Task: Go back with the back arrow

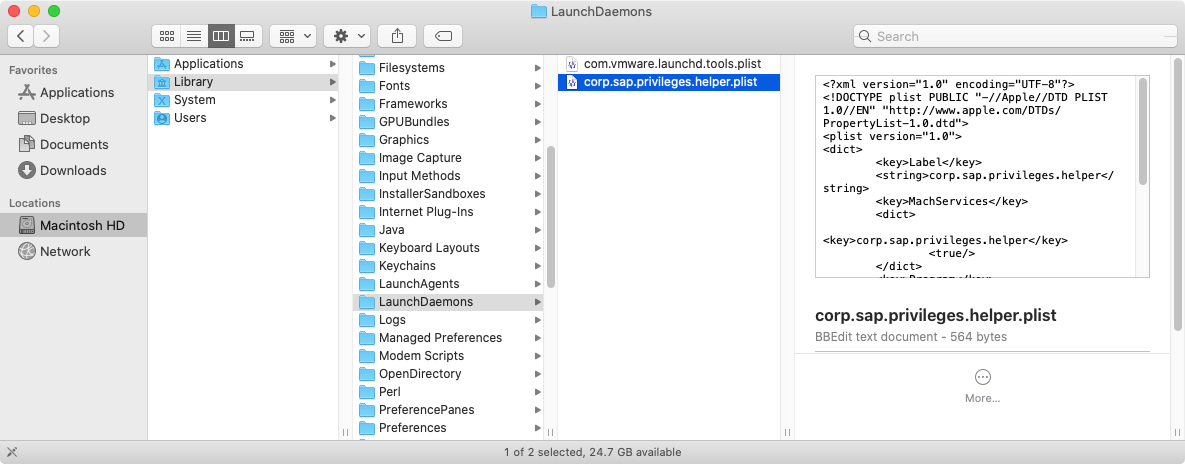Action: tap(20, 36)
